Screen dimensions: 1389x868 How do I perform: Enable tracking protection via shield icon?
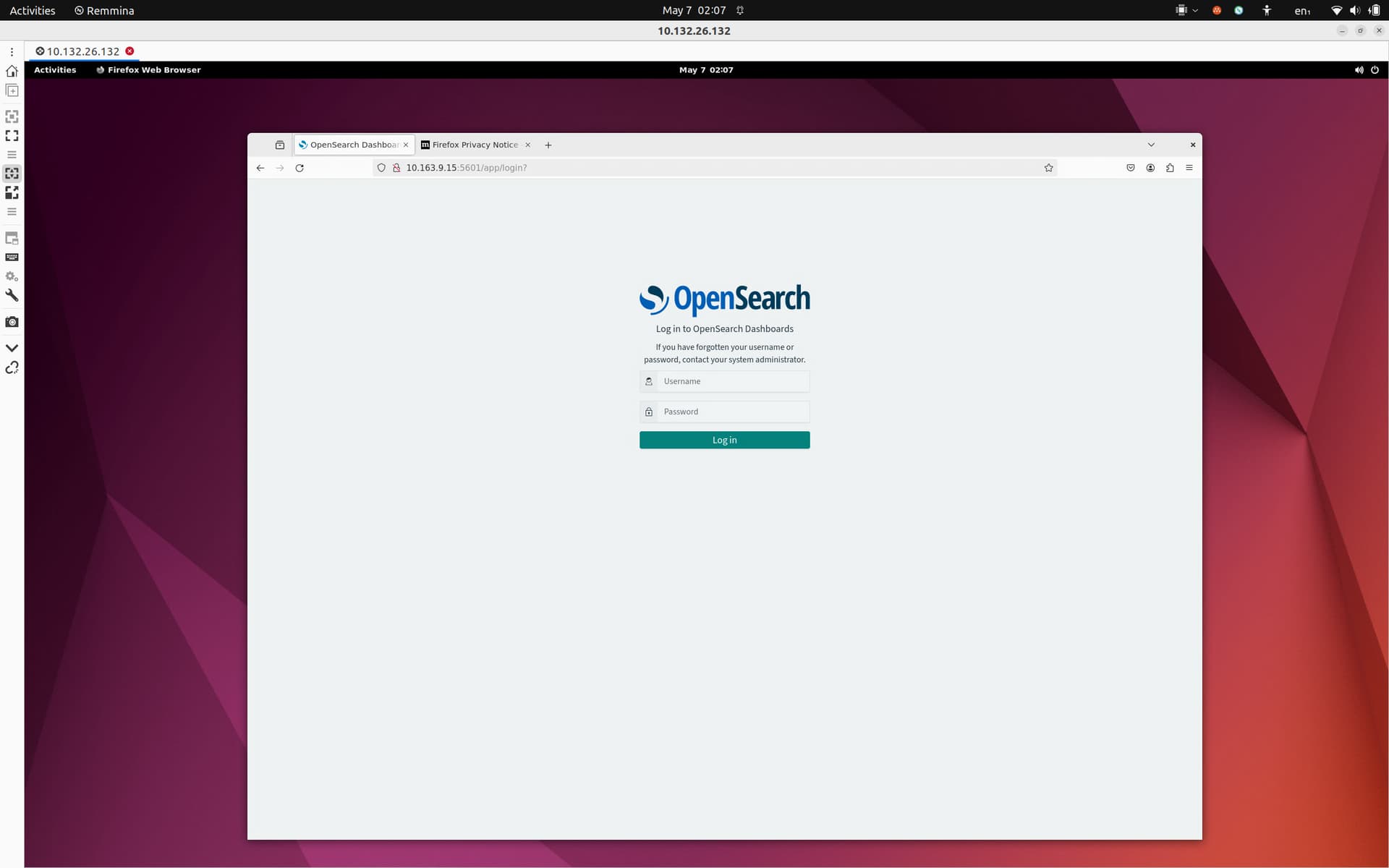[381, 167]
